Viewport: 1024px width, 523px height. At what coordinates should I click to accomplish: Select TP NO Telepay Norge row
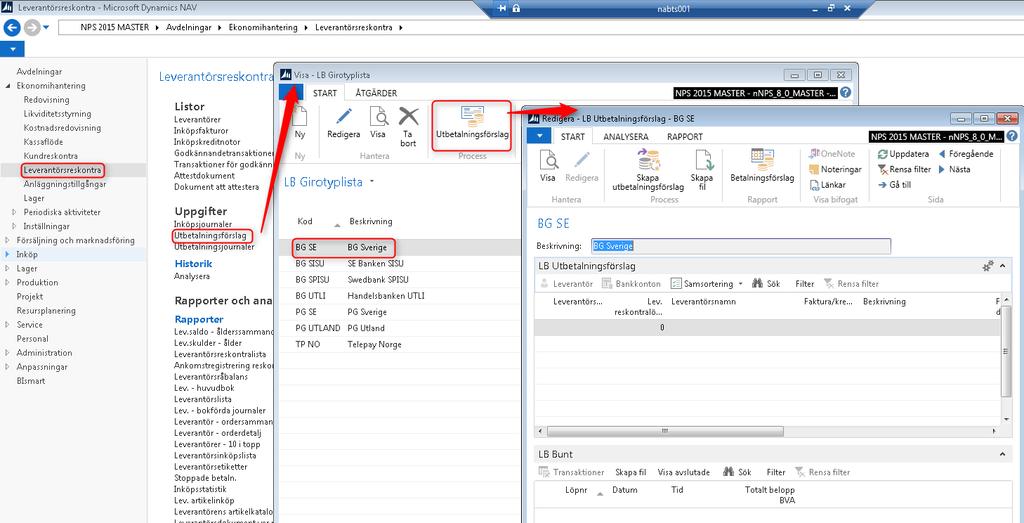(x=402, y=345)
